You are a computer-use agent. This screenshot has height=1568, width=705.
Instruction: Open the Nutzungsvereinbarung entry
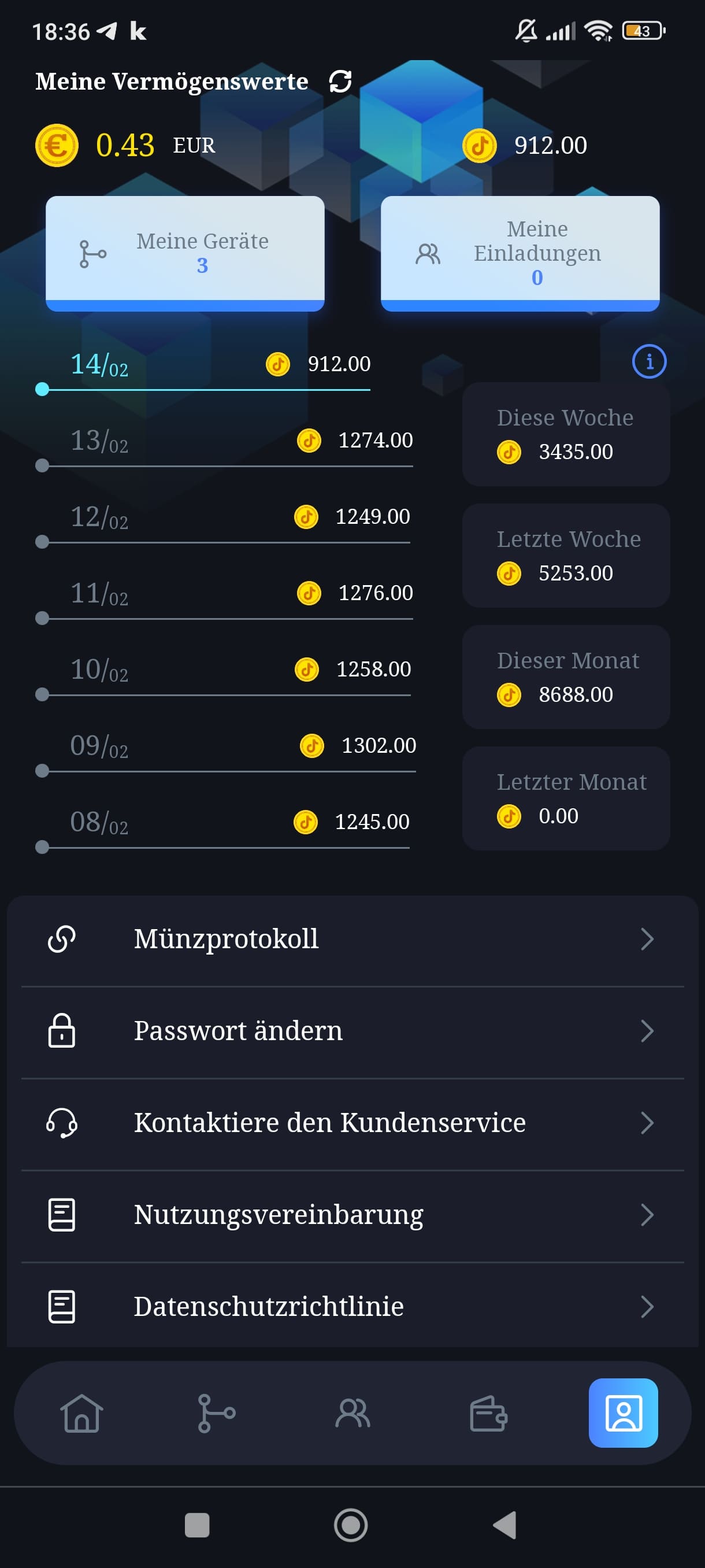278,1215
